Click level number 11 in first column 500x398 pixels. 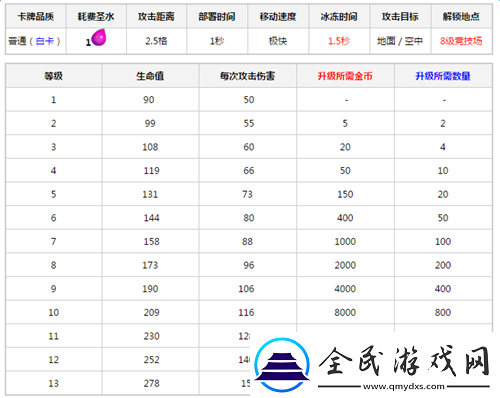[x=54, y=336]
